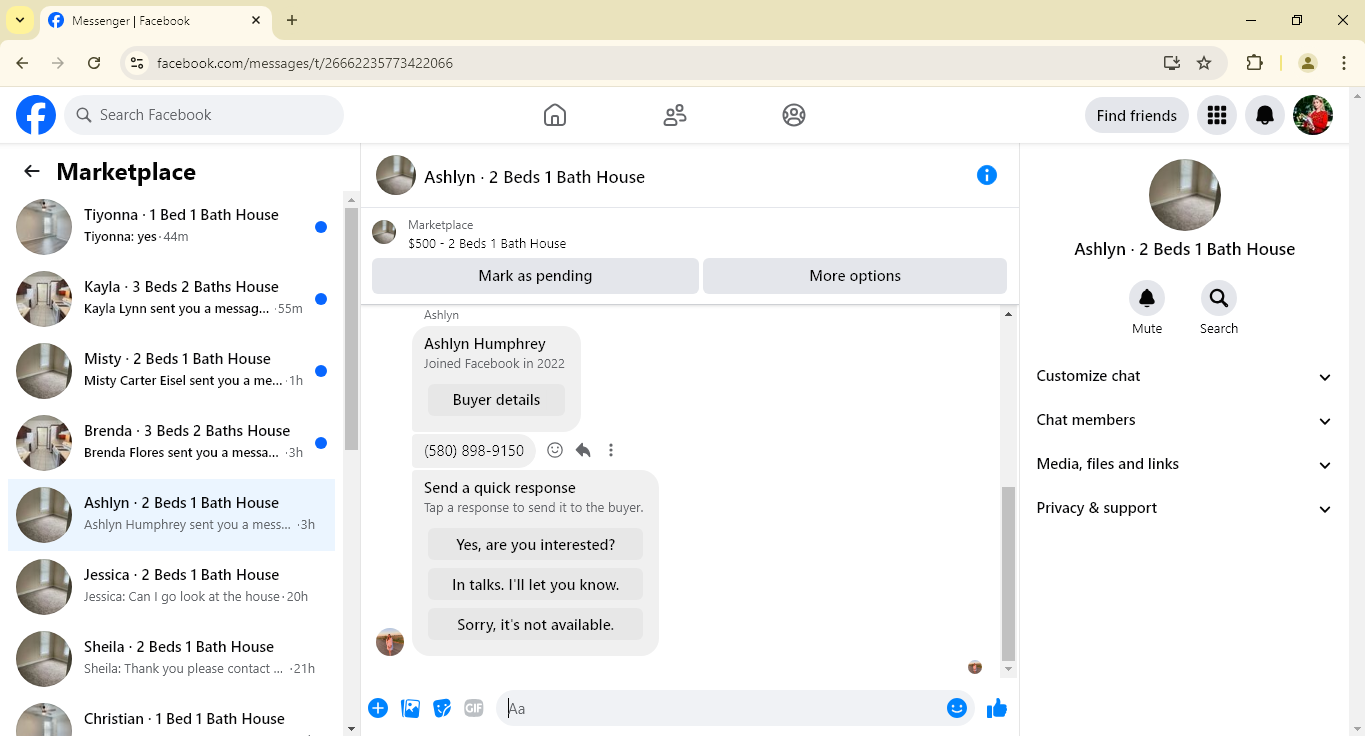1365x736 pixels.
Task: Open Ashlyn's large profile picture in side panel
Action: pyautogui.click(x=1185, y=195)
